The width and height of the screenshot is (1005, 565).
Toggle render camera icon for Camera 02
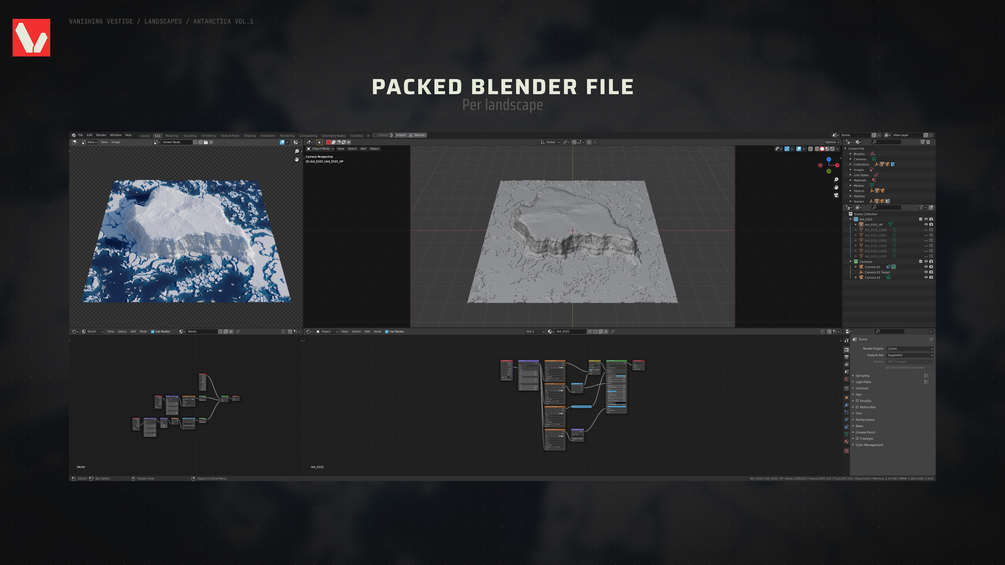(931, 277)
